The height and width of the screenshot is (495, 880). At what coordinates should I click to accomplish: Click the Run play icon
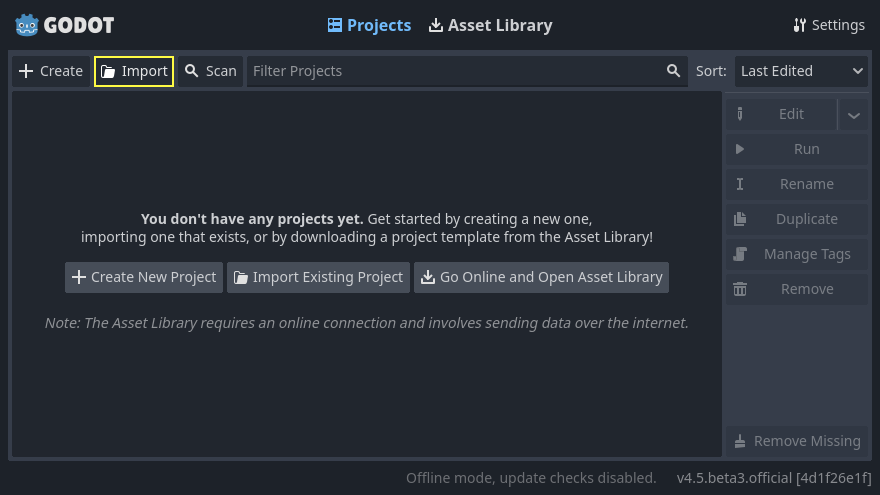(x=740, y=149)
